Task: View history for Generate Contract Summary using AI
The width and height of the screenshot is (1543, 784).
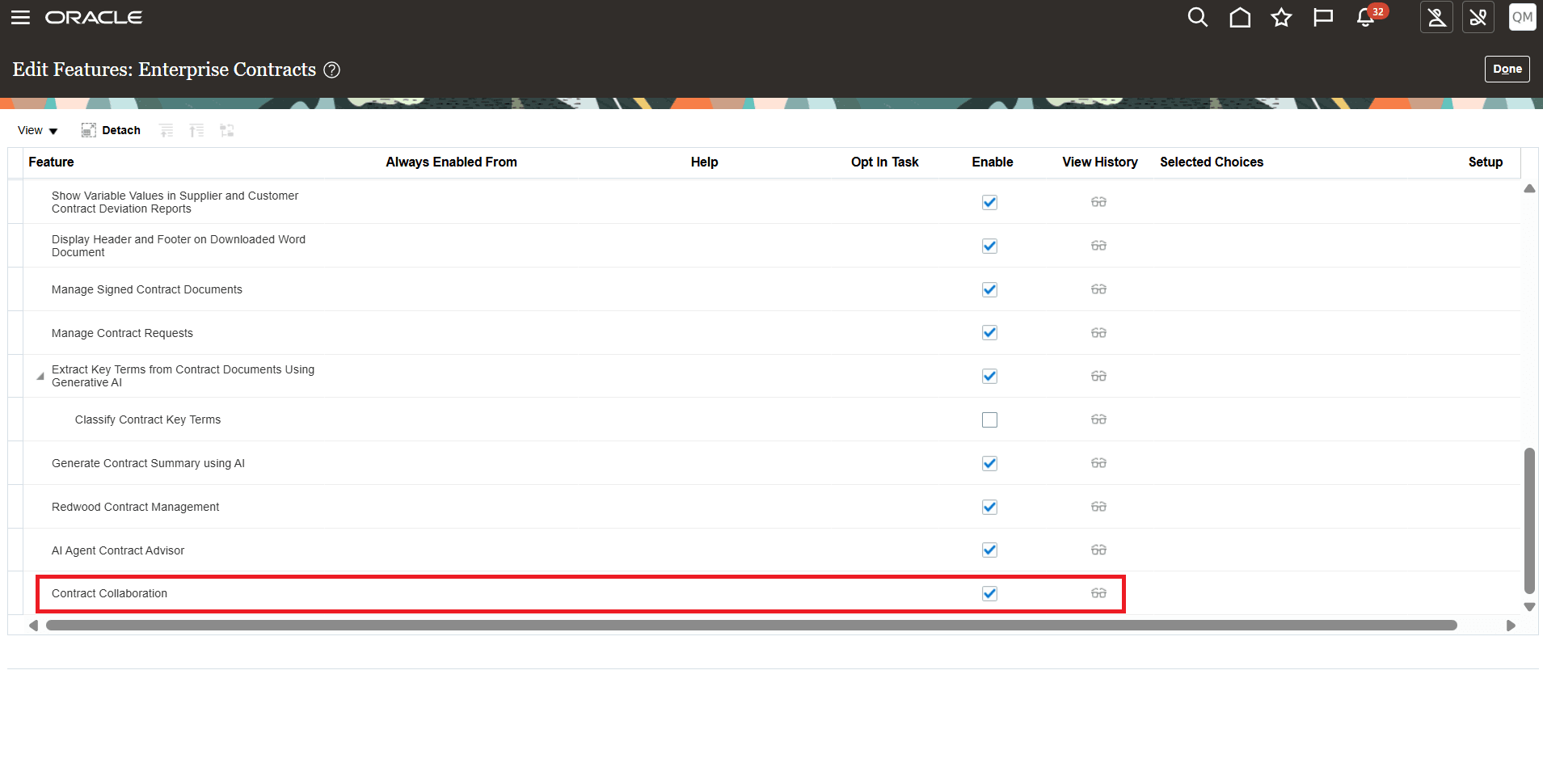Action: [x=1098, y=463]
